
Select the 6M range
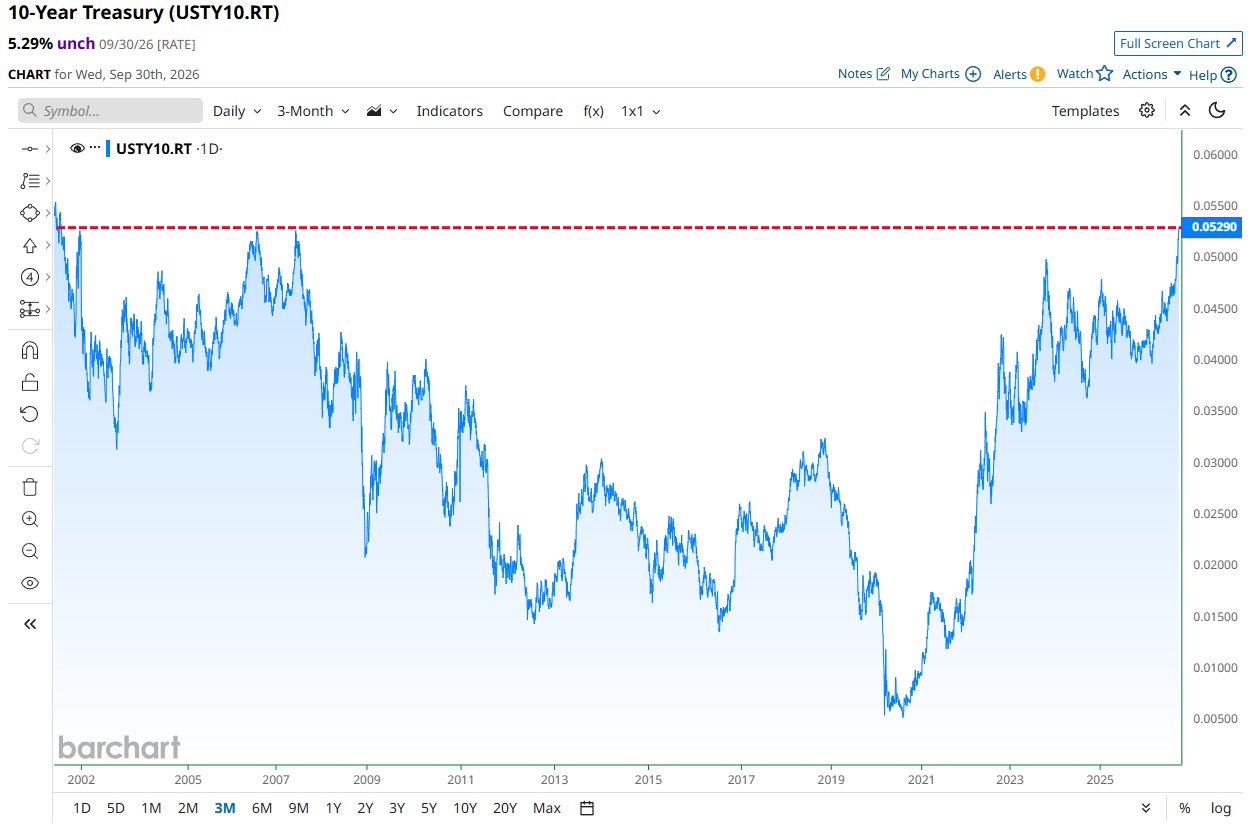coord(261,808)
